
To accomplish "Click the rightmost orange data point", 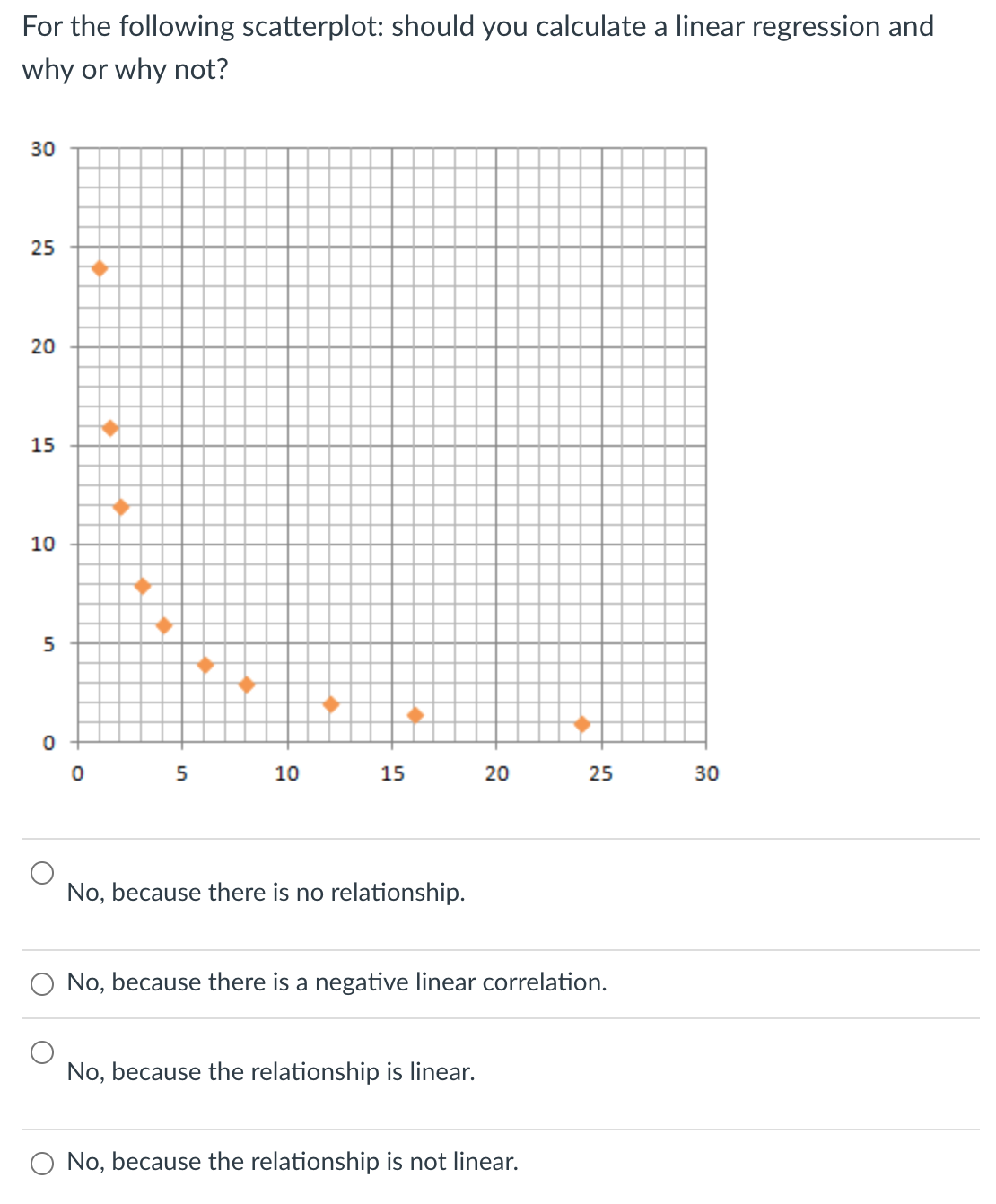I will pos(583,722).
